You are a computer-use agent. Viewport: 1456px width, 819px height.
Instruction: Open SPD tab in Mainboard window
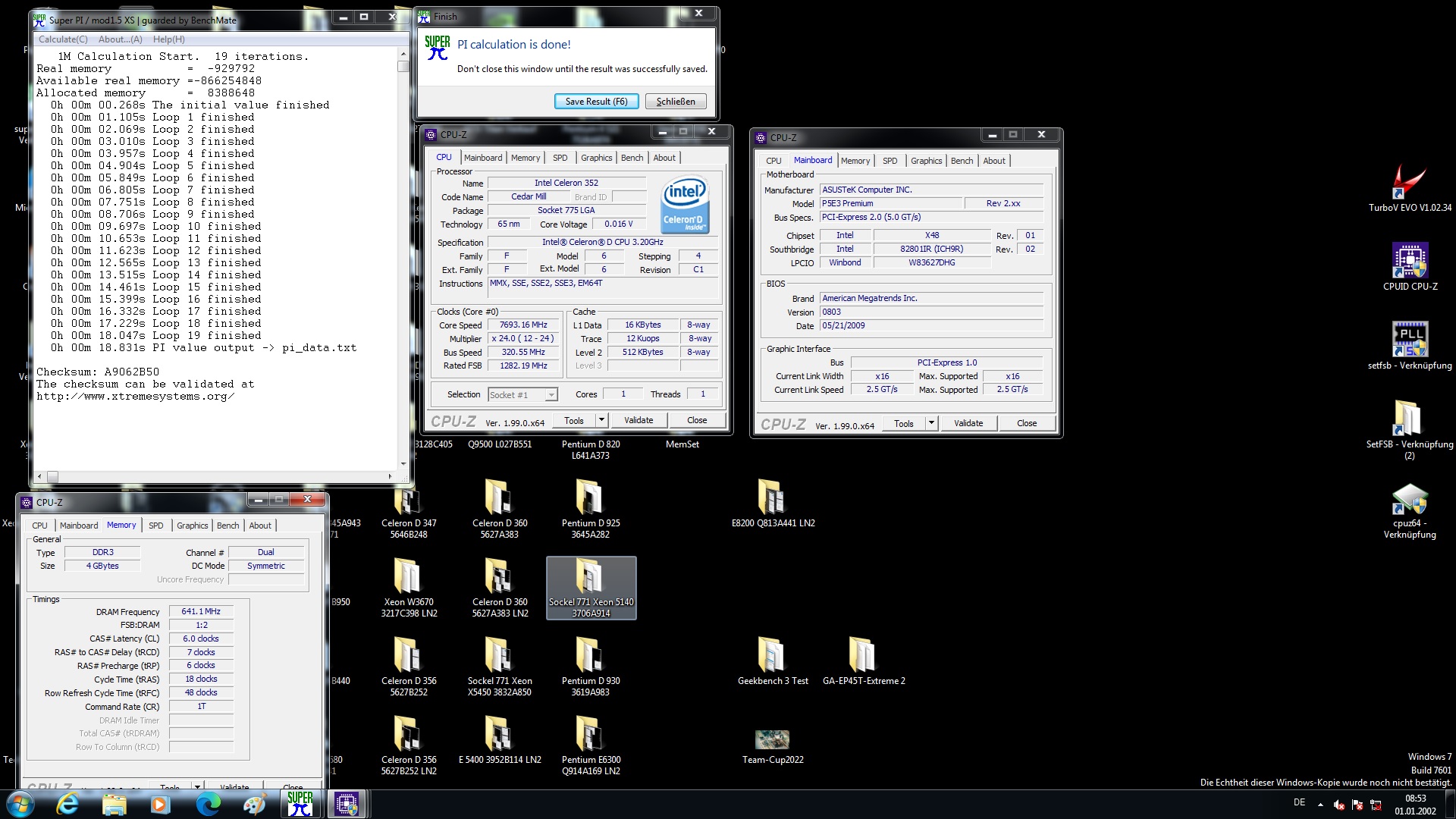click(x=890, y=161)
